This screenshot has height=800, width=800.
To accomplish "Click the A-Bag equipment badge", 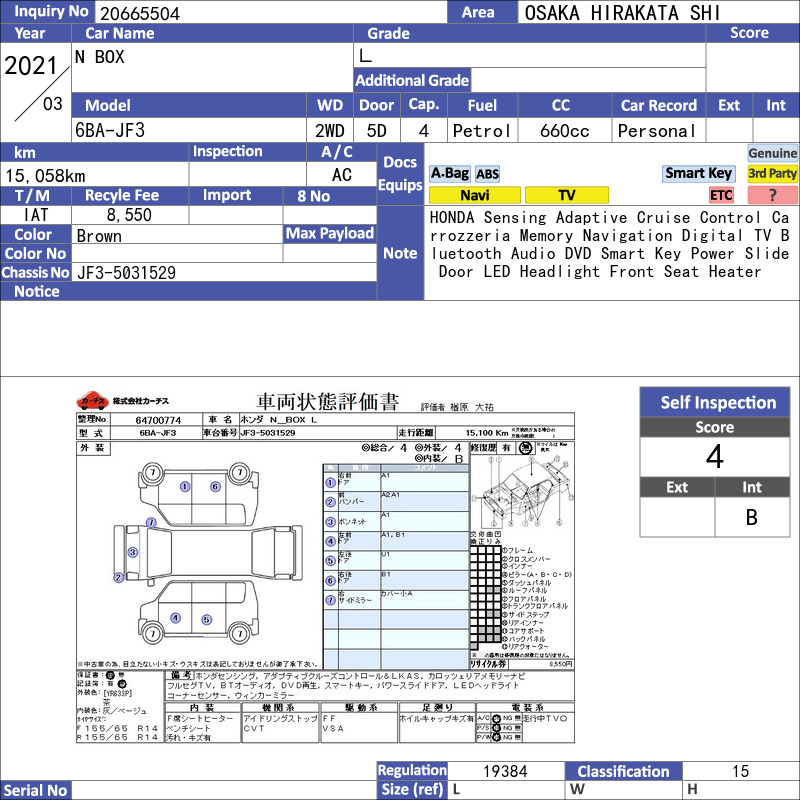I will (449, 173).
